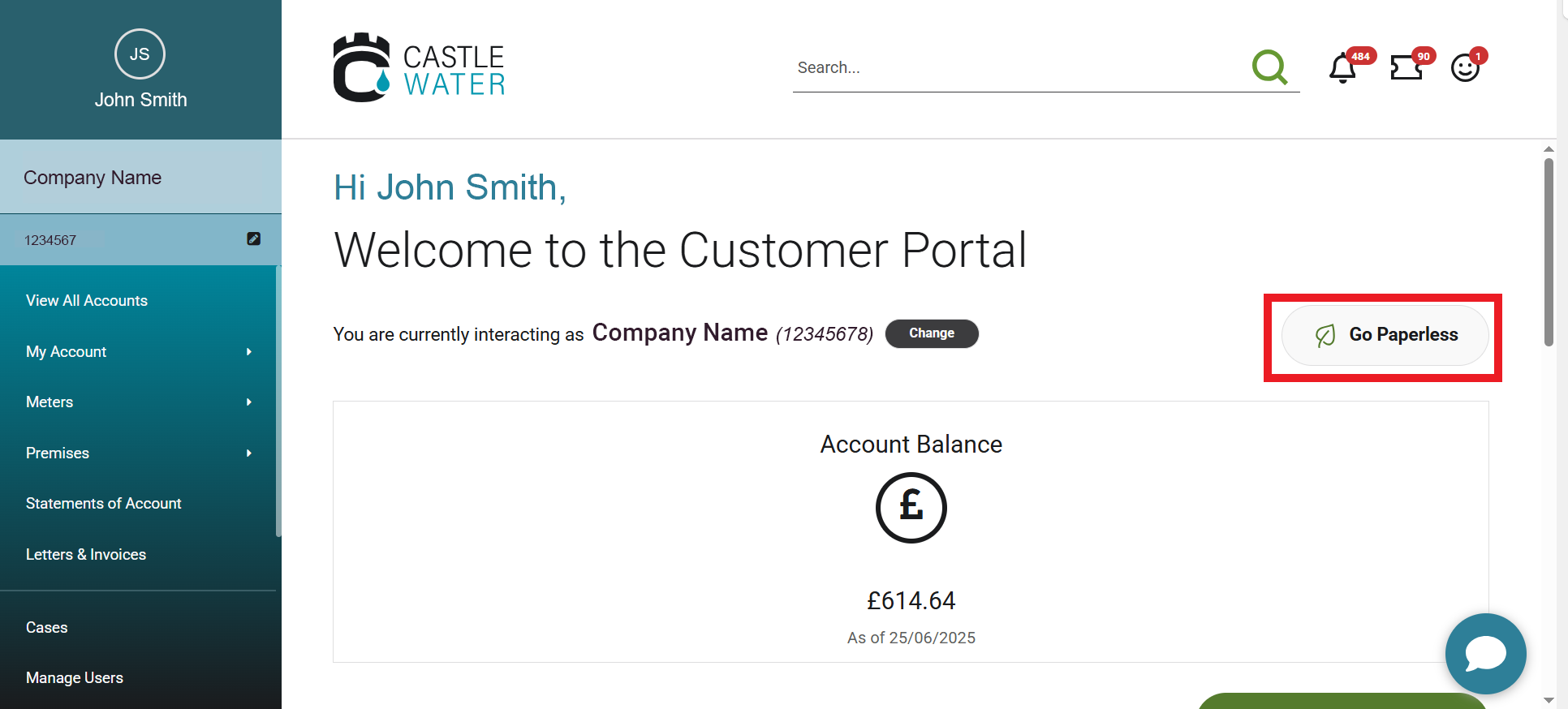The height and width of the screenshot is (709, 1568).
Task: Click the JS user avatar circle
Action: point(140,54)
